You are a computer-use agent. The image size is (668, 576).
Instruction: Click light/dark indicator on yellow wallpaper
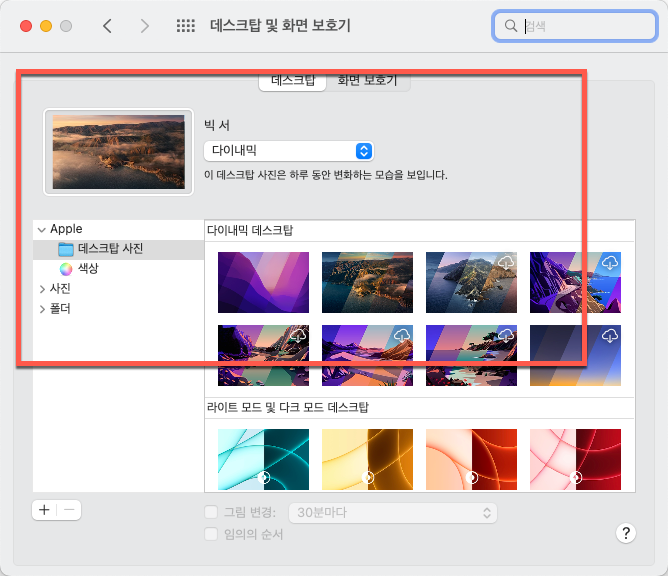(x=368, y=477)
